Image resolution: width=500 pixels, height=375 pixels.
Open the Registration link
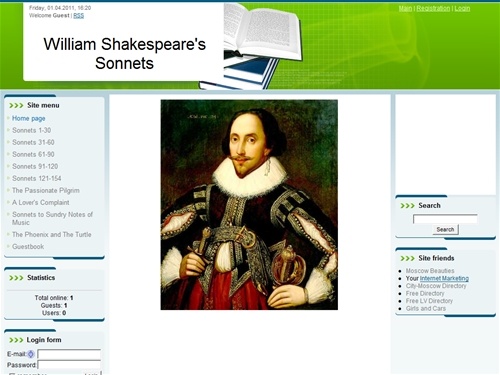(433, 8)
